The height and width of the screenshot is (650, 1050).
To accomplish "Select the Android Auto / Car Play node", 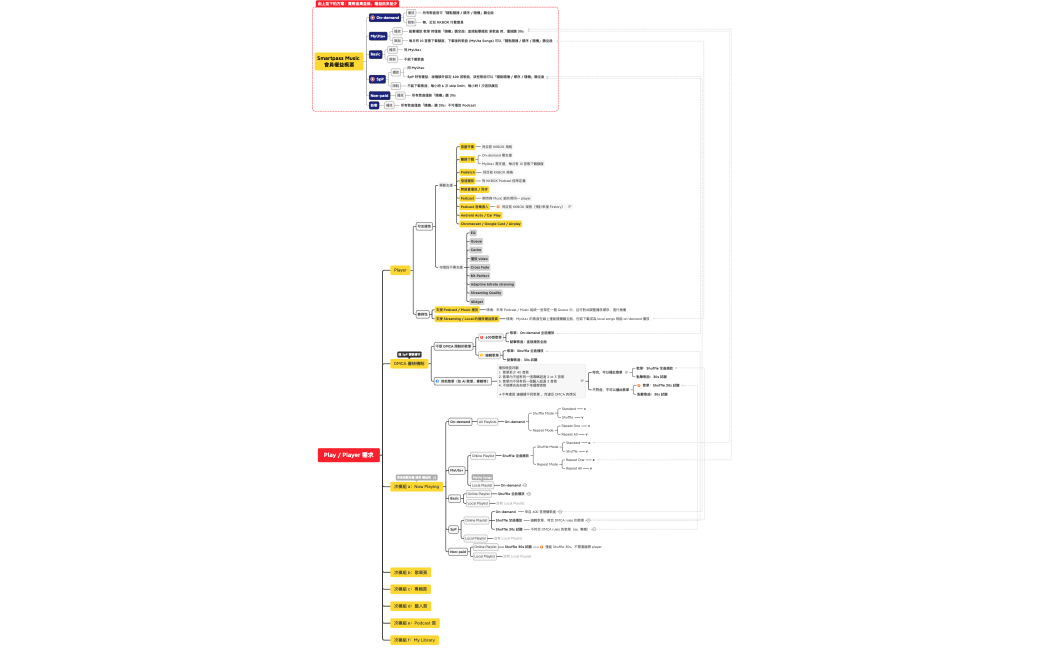I will pyautogui.click(x=481, y=215).
